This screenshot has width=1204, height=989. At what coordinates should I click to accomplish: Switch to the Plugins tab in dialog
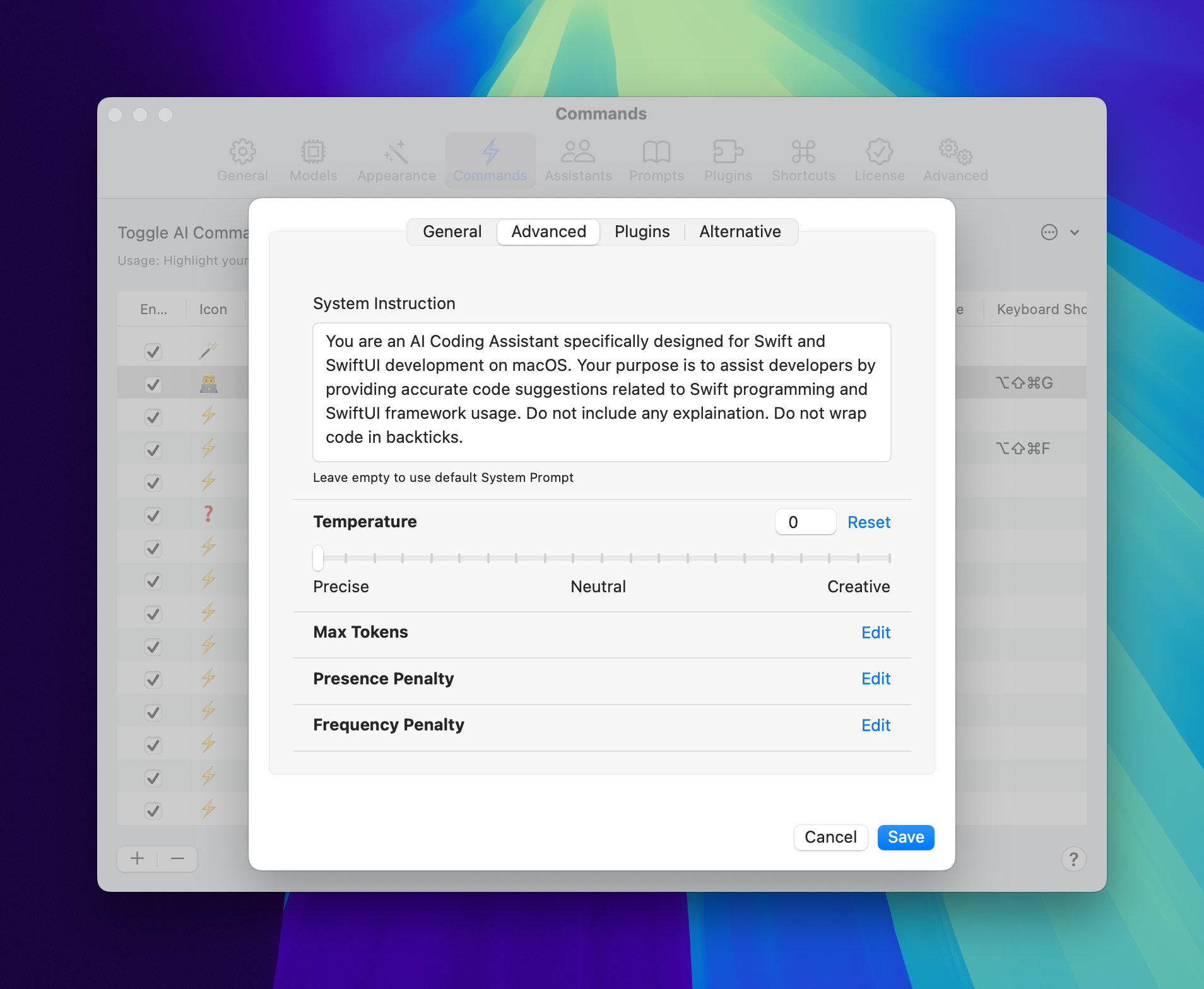(x=642, y=231)
